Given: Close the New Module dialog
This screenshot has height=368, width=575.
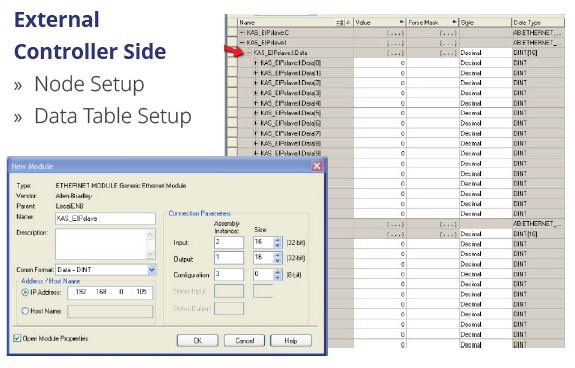Looking at the screenshot, I should point(317,166).
